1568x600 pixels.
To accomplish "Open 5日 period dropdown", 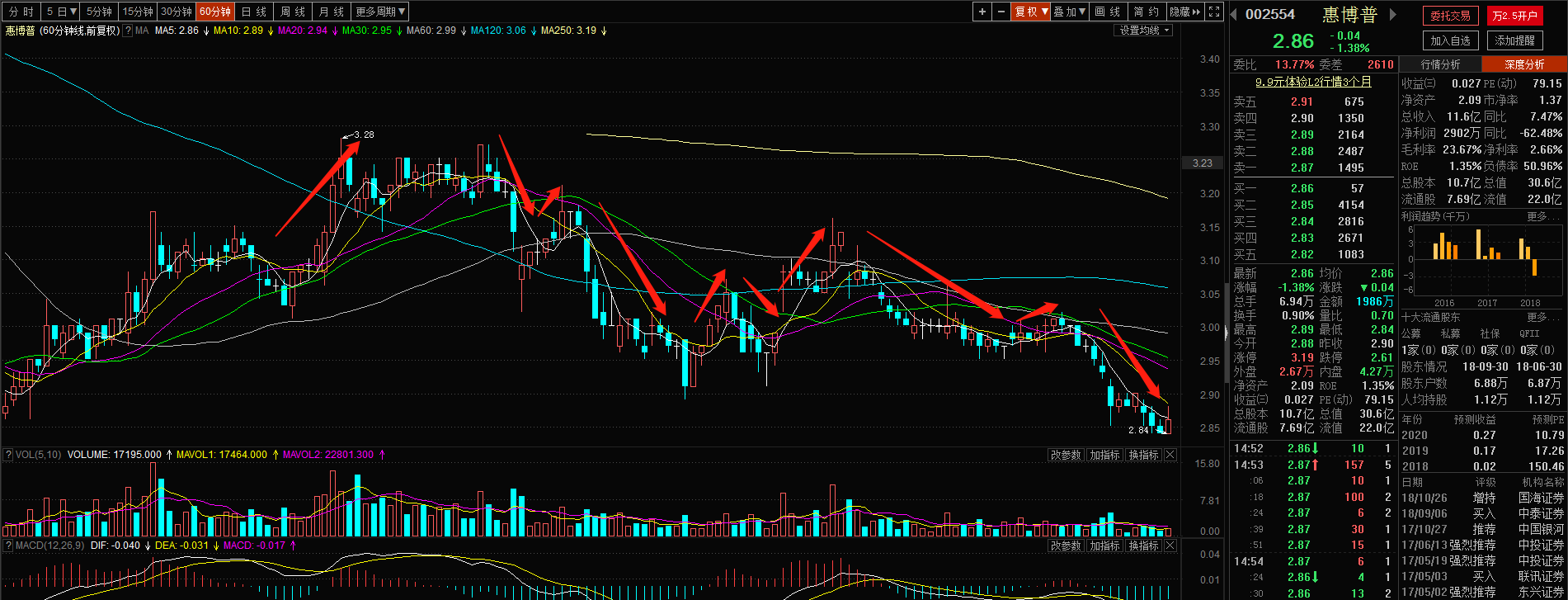I will click(61, 12).
